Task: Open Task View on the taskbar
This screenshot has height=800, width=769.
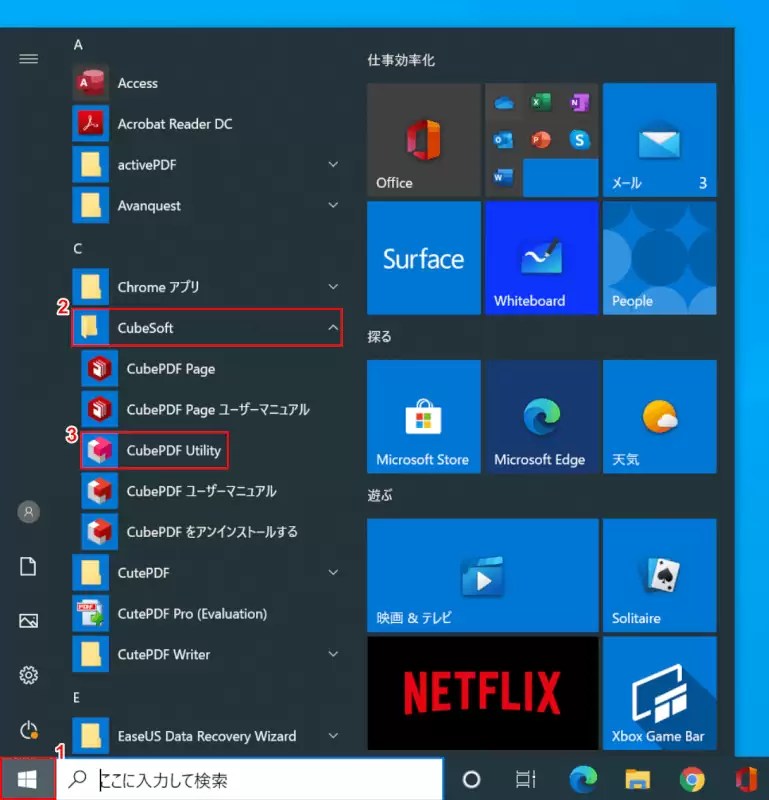Action: tap(526, 779)
